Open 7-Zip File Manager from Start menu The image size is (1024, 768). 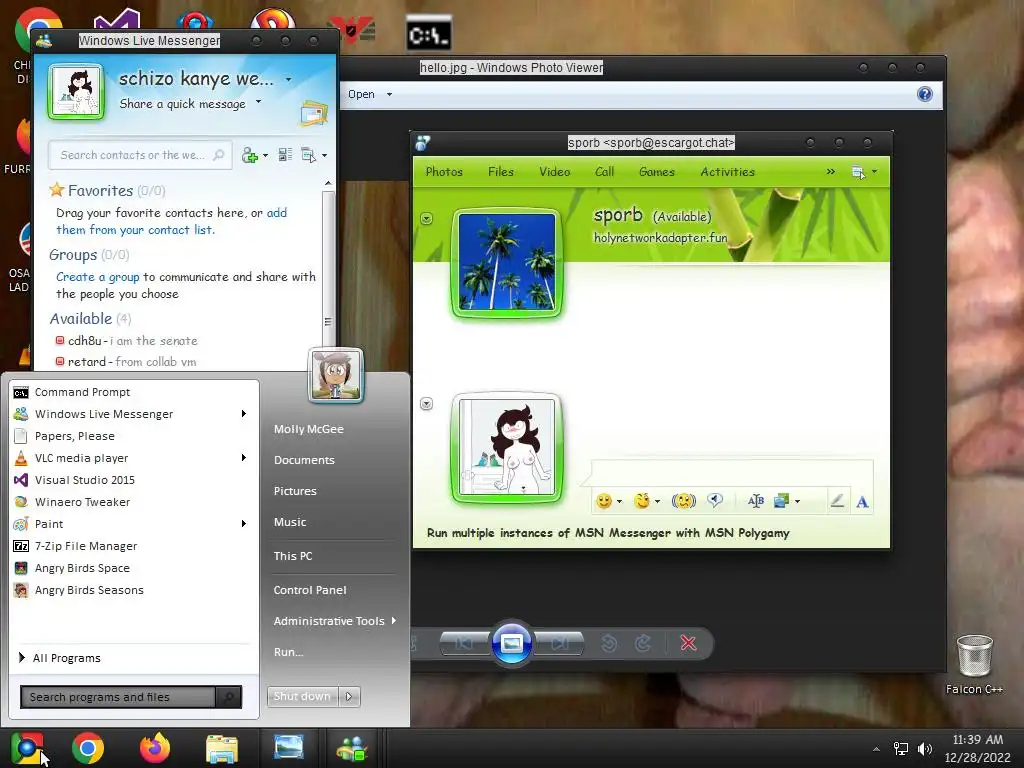(x=134, y=546)
